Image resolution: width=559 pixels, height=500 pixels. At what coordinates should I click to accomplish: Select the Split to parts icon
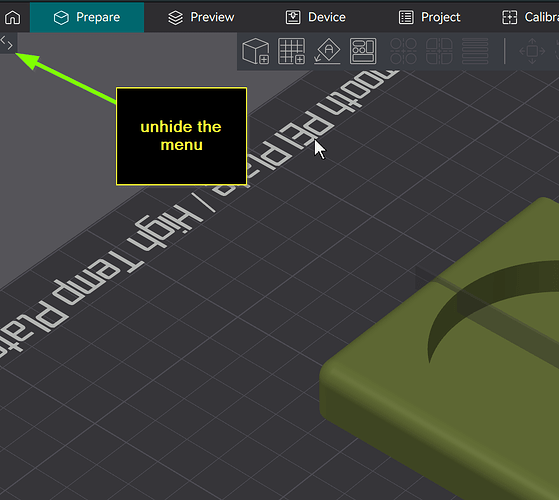pos(439,51)
